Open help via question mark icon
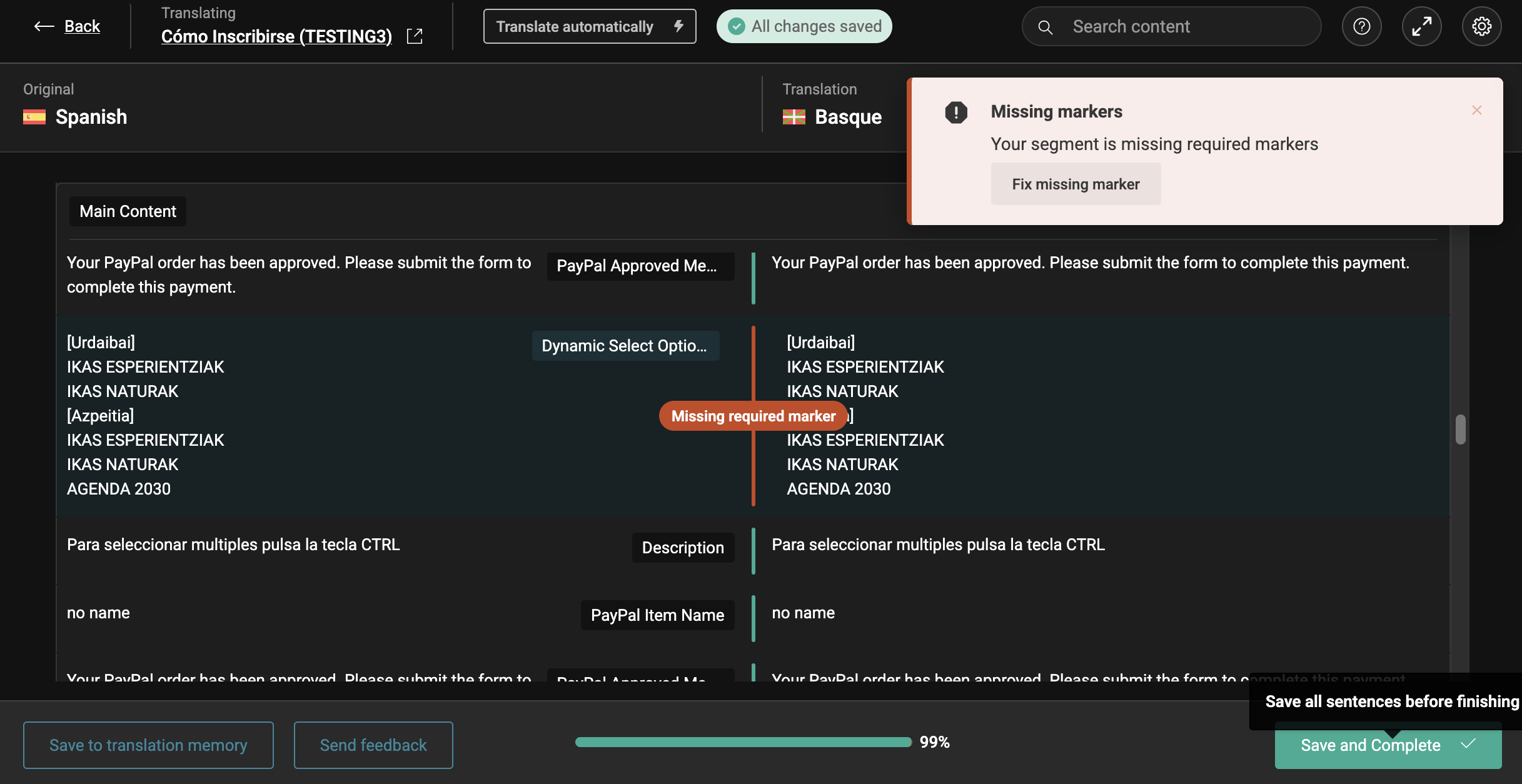This screenshot has width=1522, height=784. pyautogui.click(x=1361, y=26)
